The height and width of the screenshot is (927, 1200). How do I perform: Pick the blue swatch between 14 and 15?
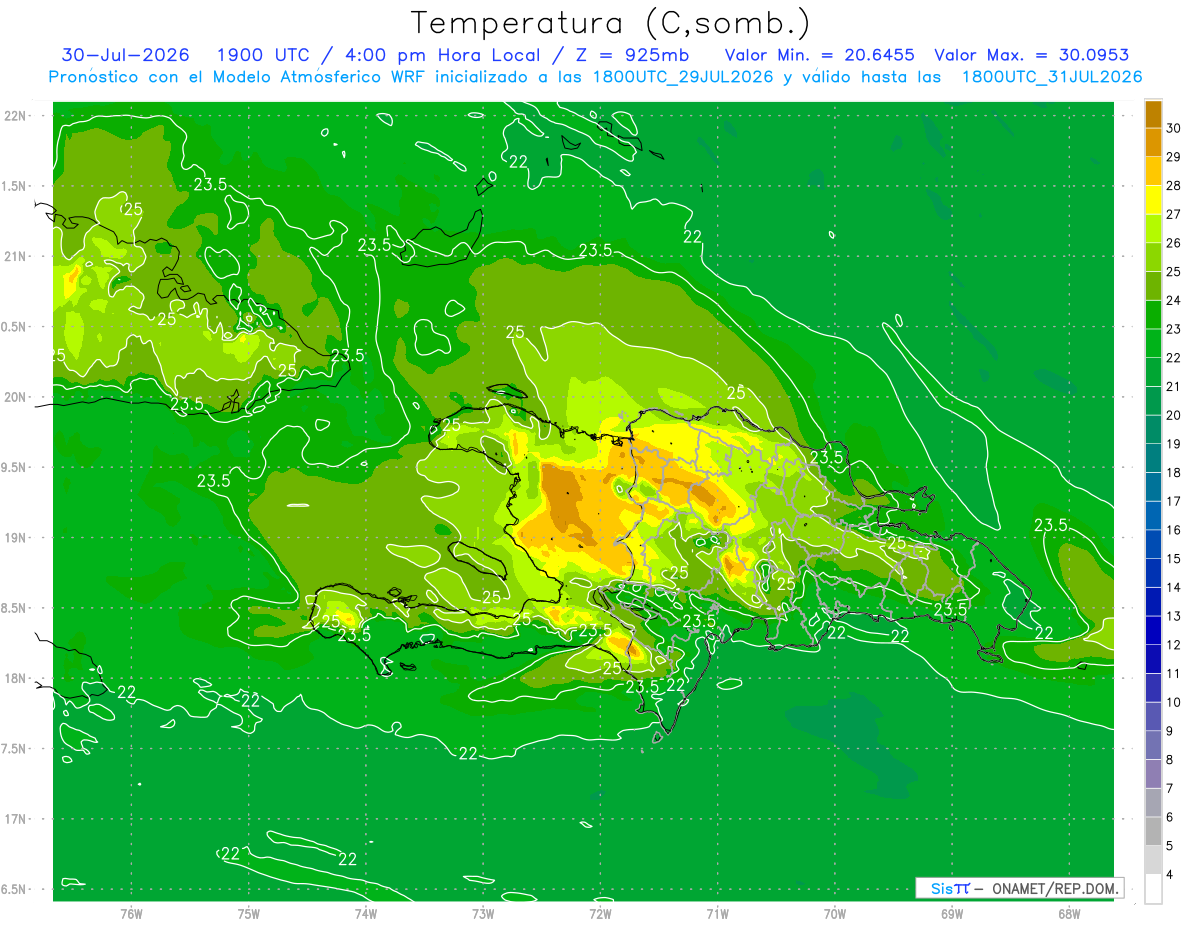1153,573
